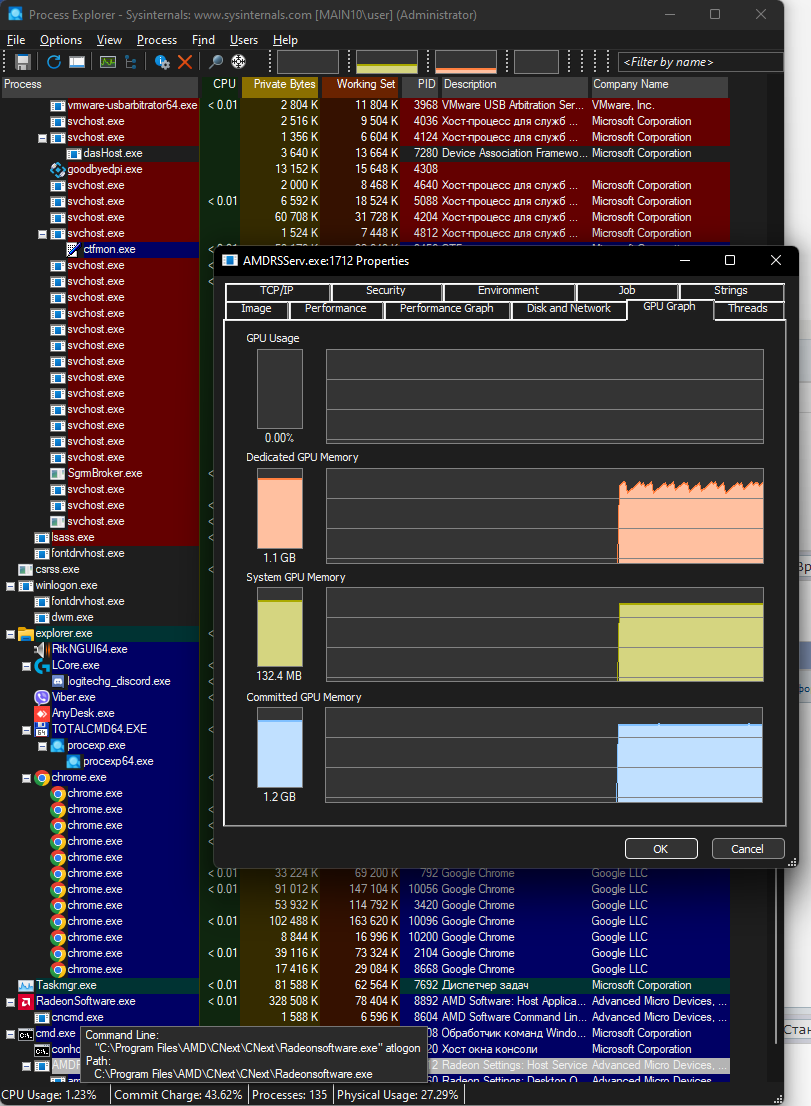
Task: Click the Viber.exe icon
Action: pos(42,697)
